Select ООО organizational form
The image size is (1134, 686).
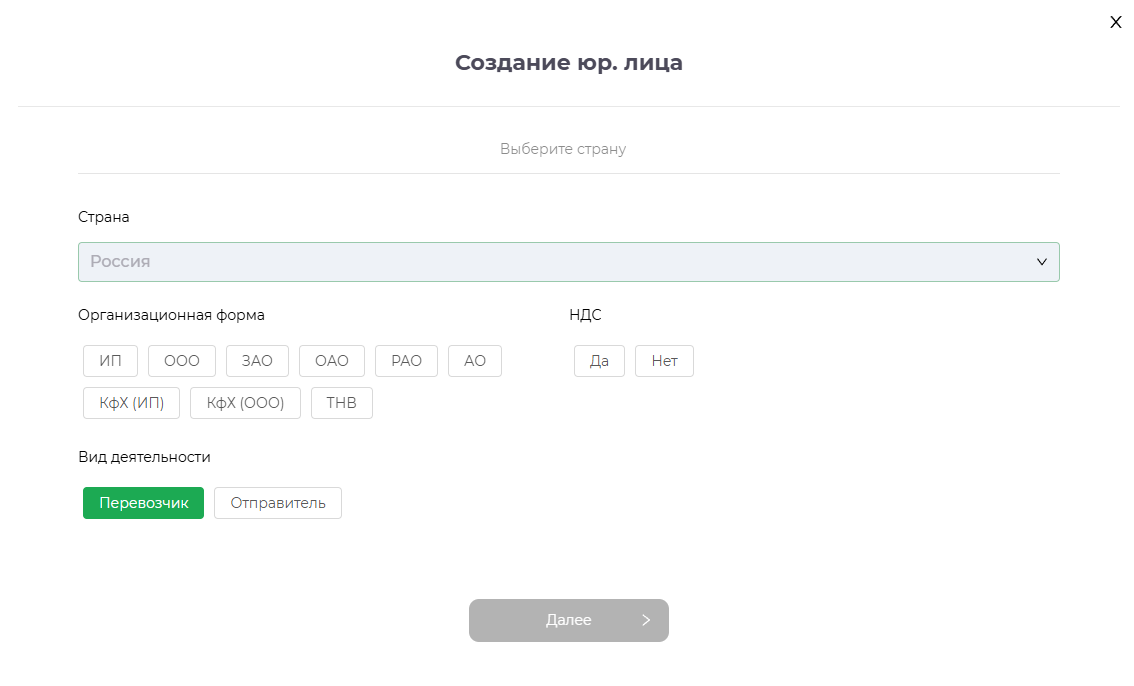click(x=182, y=361)
